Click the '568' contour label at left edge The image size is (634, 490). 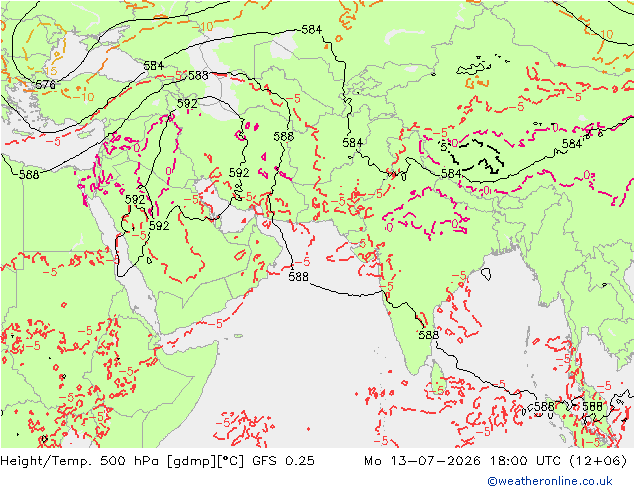[x=29, y=175]
